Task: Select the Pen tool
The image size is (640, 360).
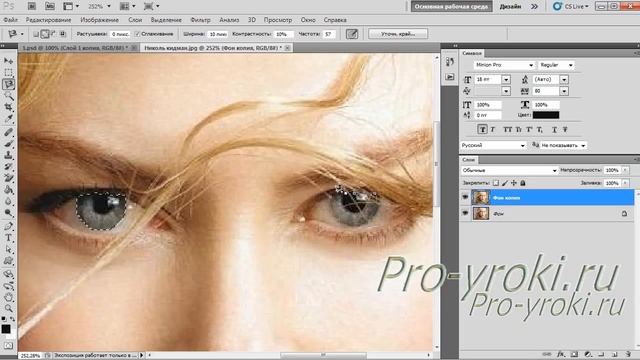Action: click(x=8, y=226)
